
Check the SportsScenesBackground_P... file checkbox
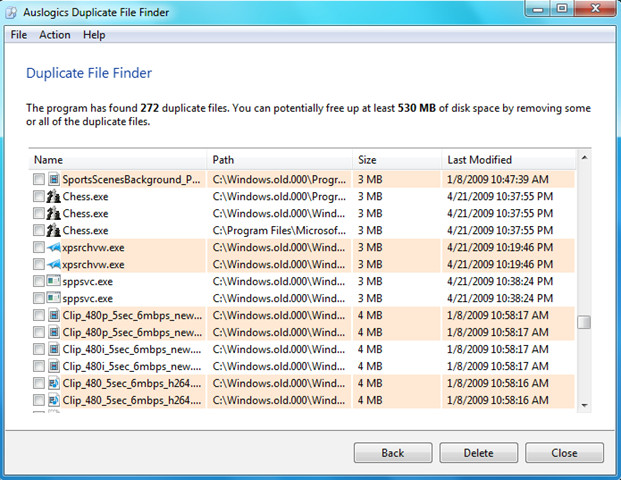coord(38,179)
